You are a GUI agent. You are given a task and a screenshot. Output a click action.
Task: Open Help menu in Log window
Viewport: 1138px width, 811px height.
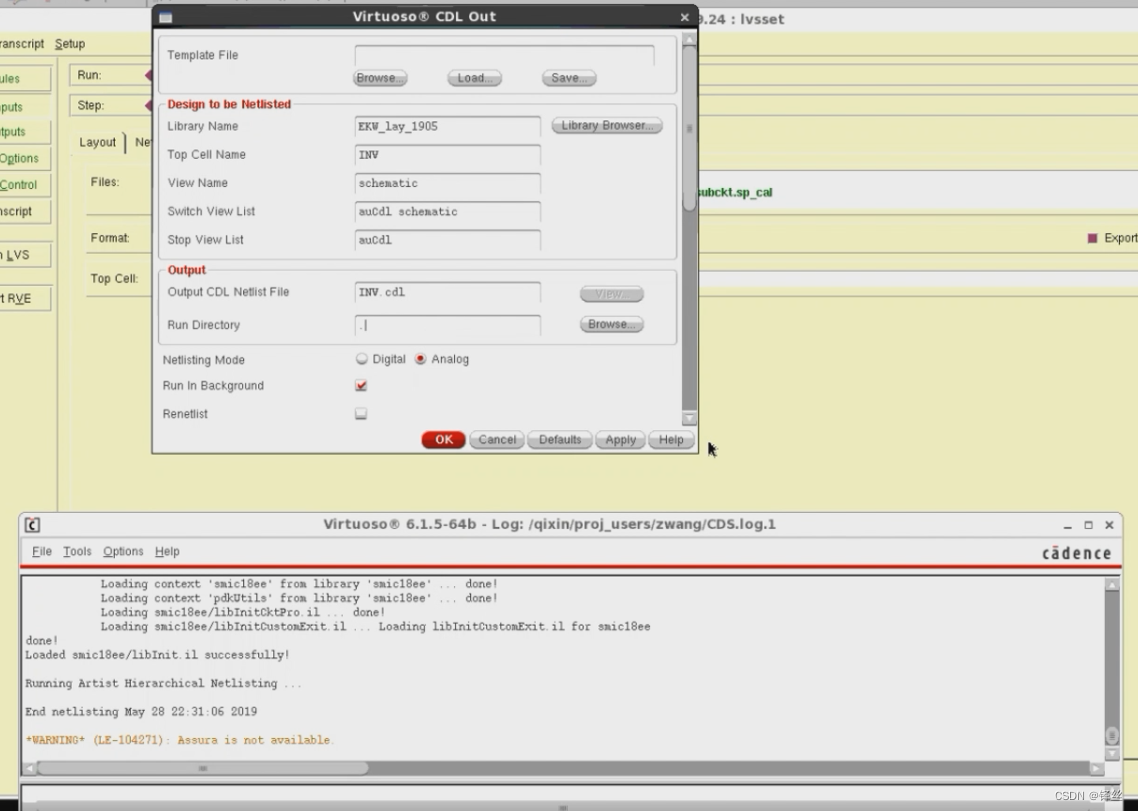click(167, 552)
